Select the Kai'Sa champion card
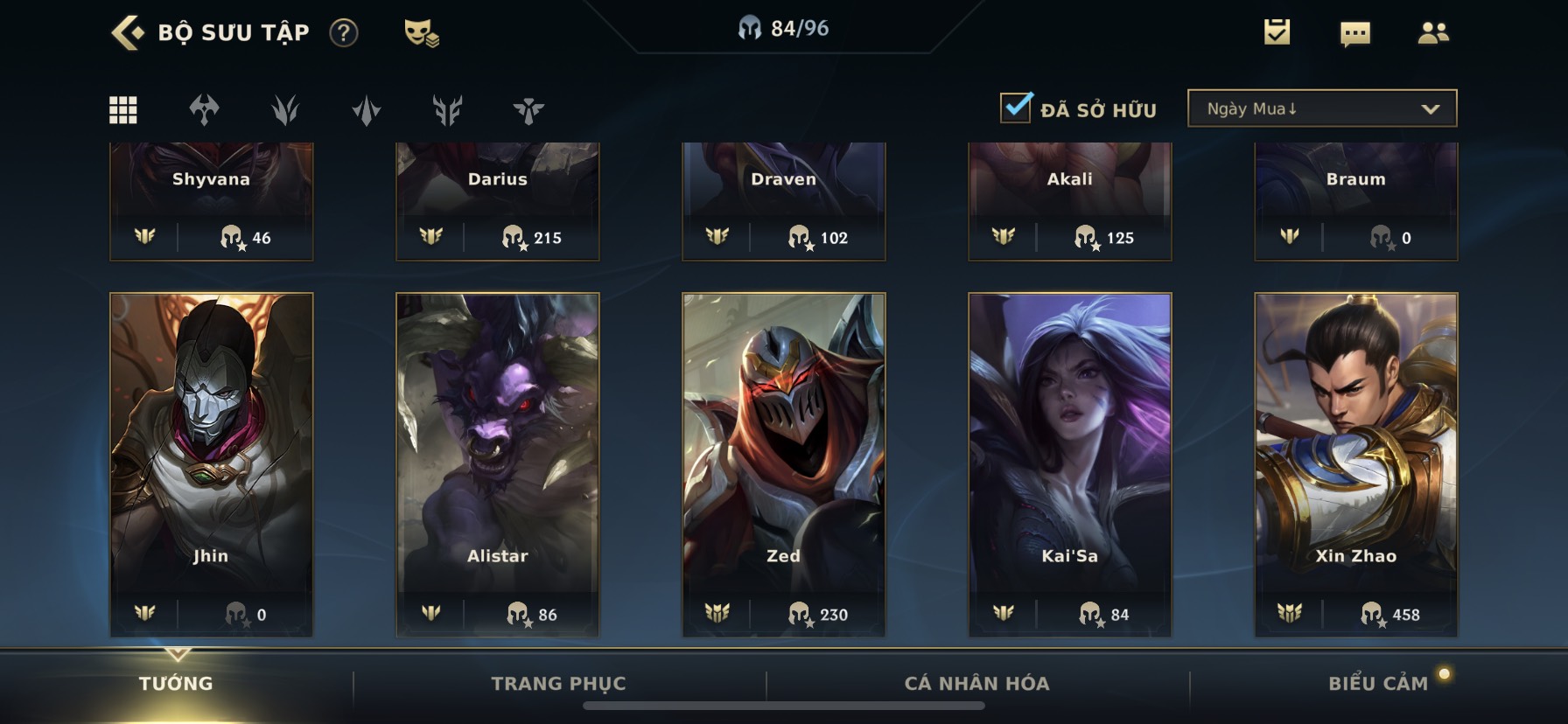Image resolution: width=1568 pixels, height=724 pixels. click(x=1070, y=464)
